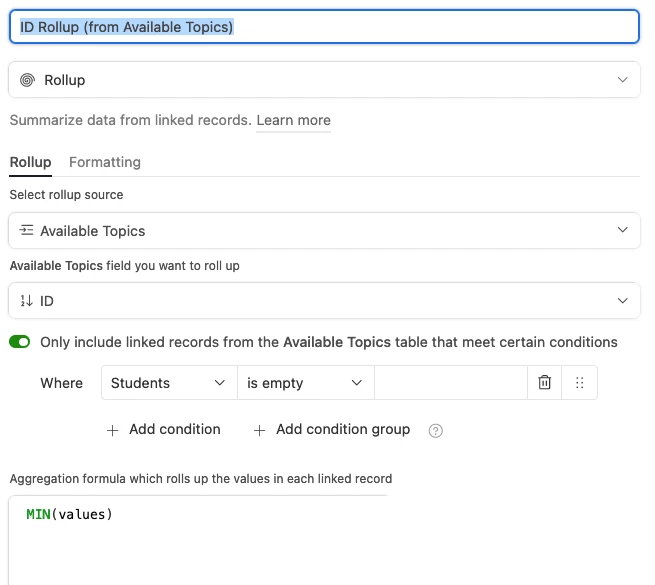This screenshot has height=585, width=655.
Task: Open the Learn more link
Action: [x=293, y=120]
